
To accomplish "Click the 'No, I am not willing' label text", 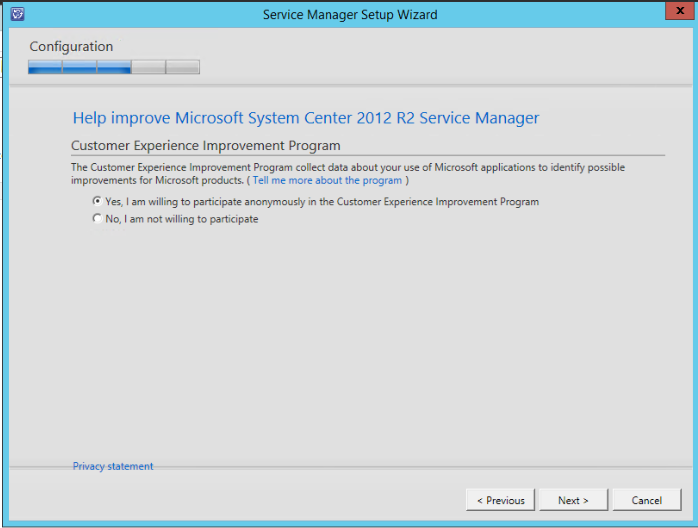I will click(181, 219).
